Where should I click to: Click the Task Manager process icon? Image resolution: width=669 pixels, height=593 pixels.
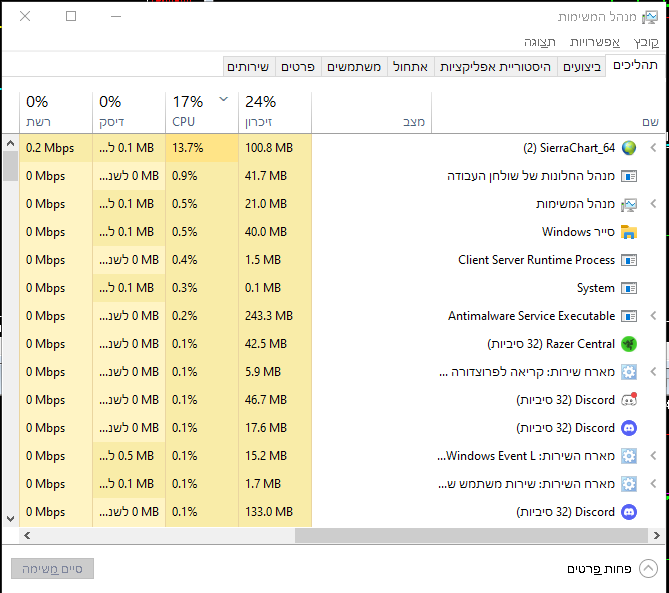629,204
